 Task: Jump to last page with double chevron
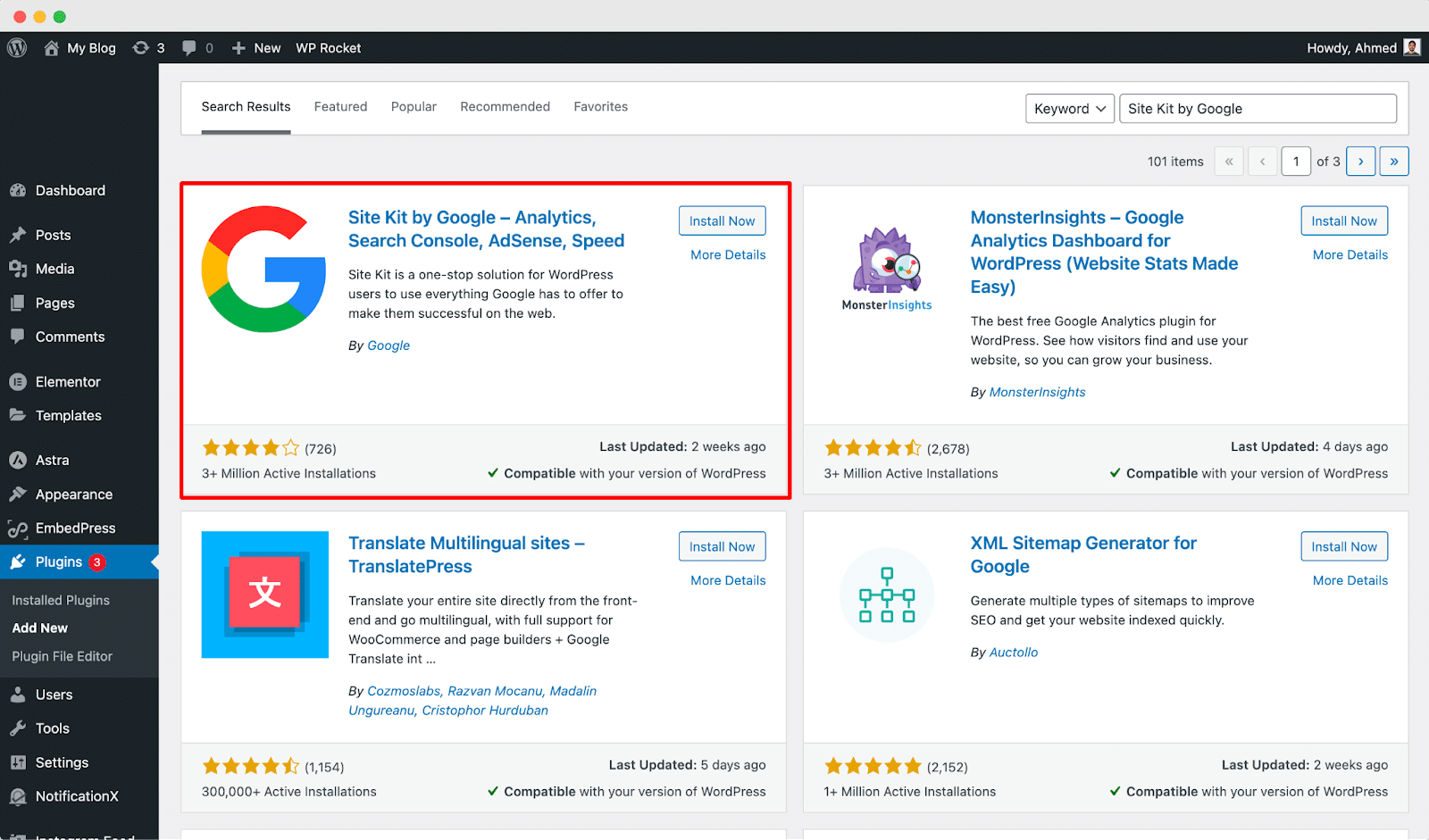point(1394,161)
